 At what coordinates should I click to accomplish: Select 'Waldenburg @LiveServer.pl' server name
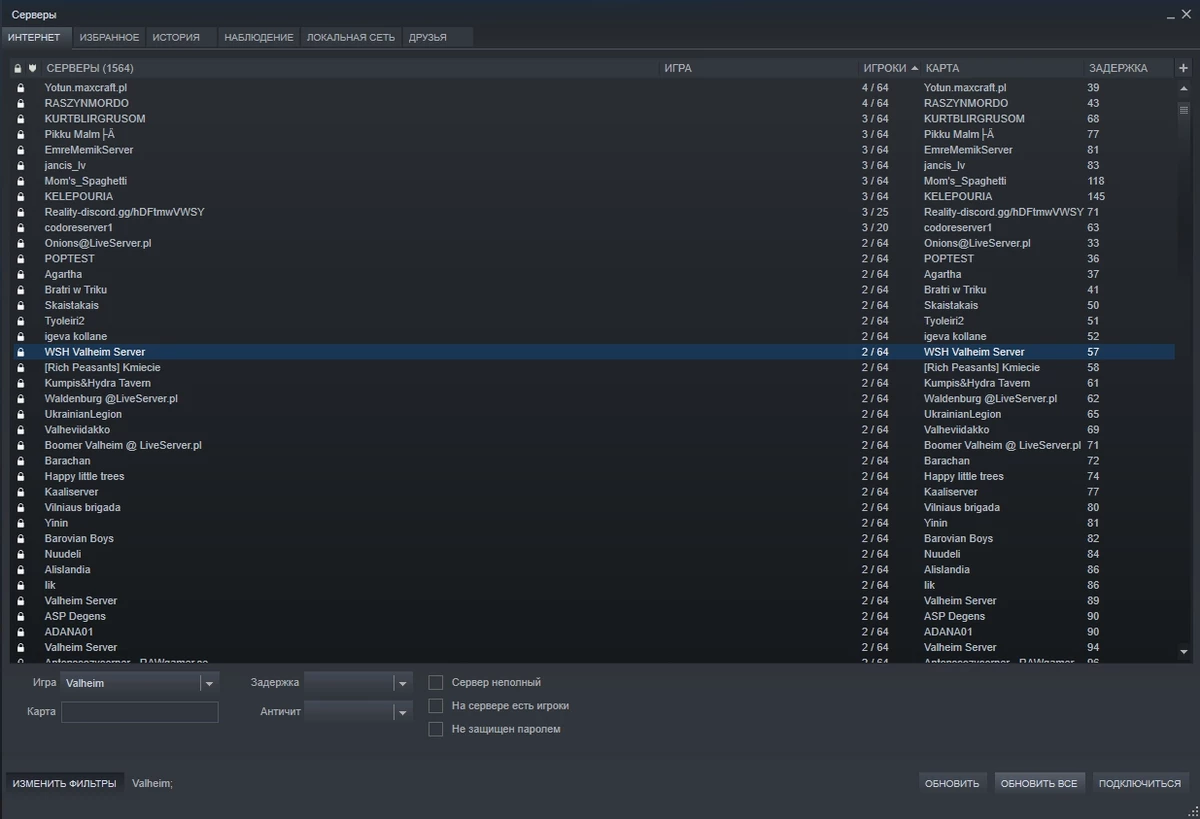tap(111, 399)
